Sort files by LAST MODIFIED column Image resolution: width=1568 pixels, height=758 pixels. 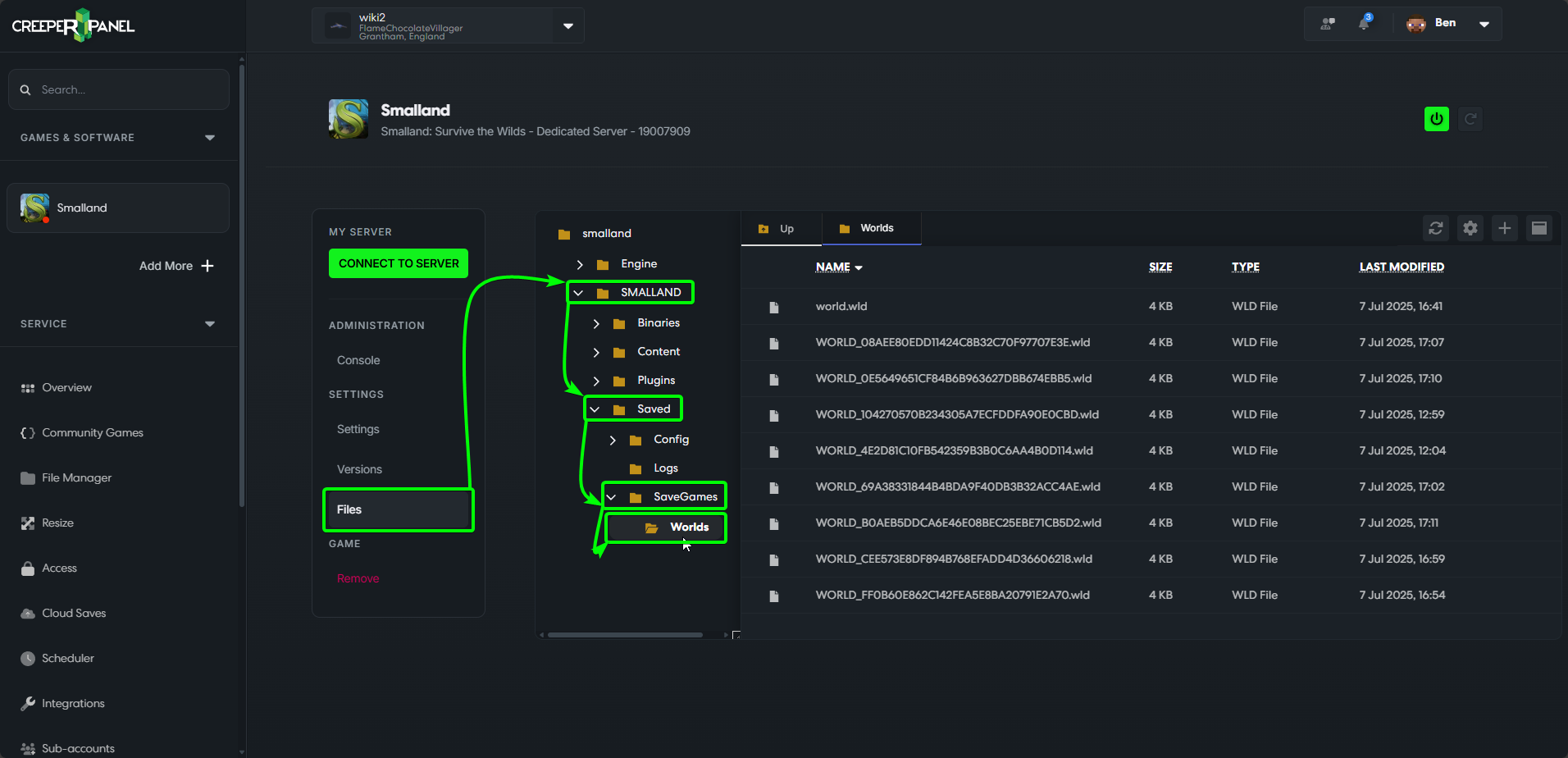(1402, 267)
